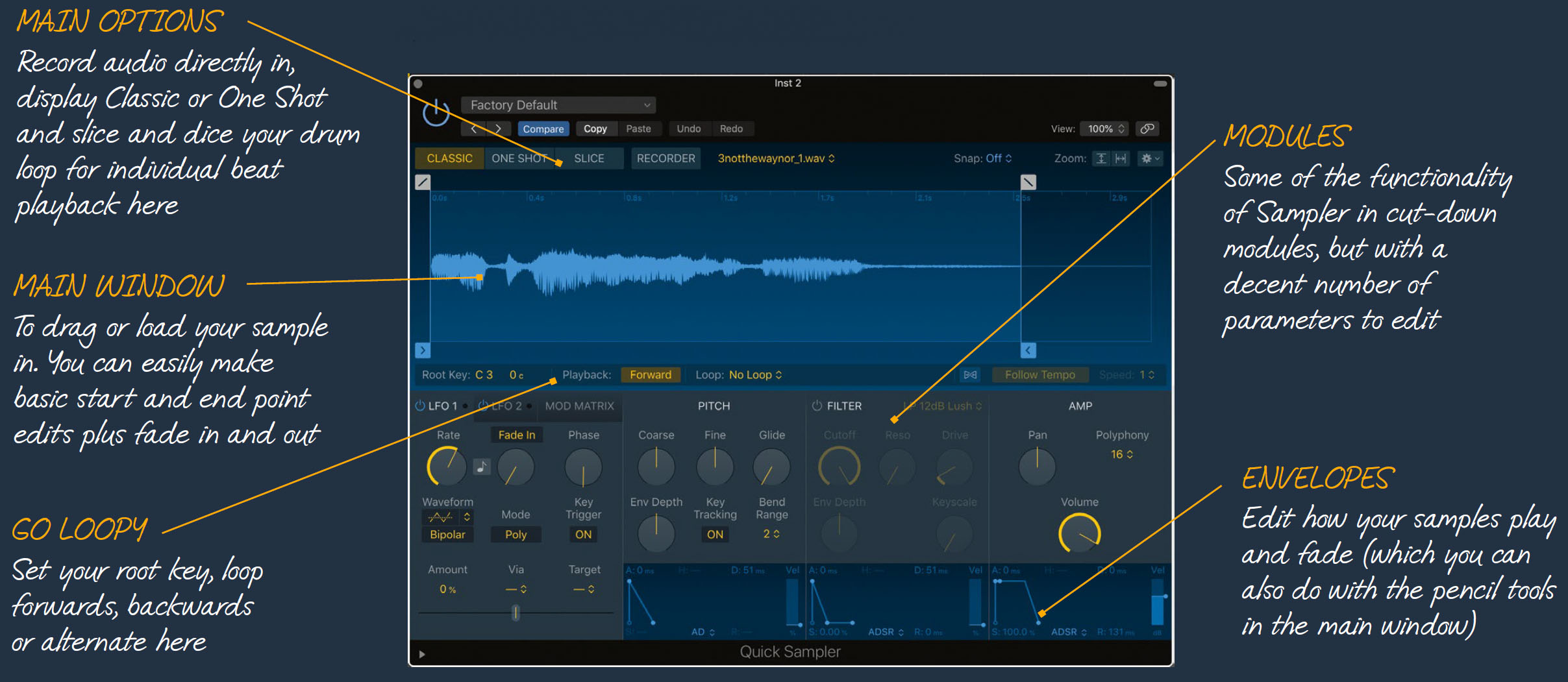Select the fade-out pencil marker
The height and width of the screenshot is (682, 1568).
pos(1028,182)
